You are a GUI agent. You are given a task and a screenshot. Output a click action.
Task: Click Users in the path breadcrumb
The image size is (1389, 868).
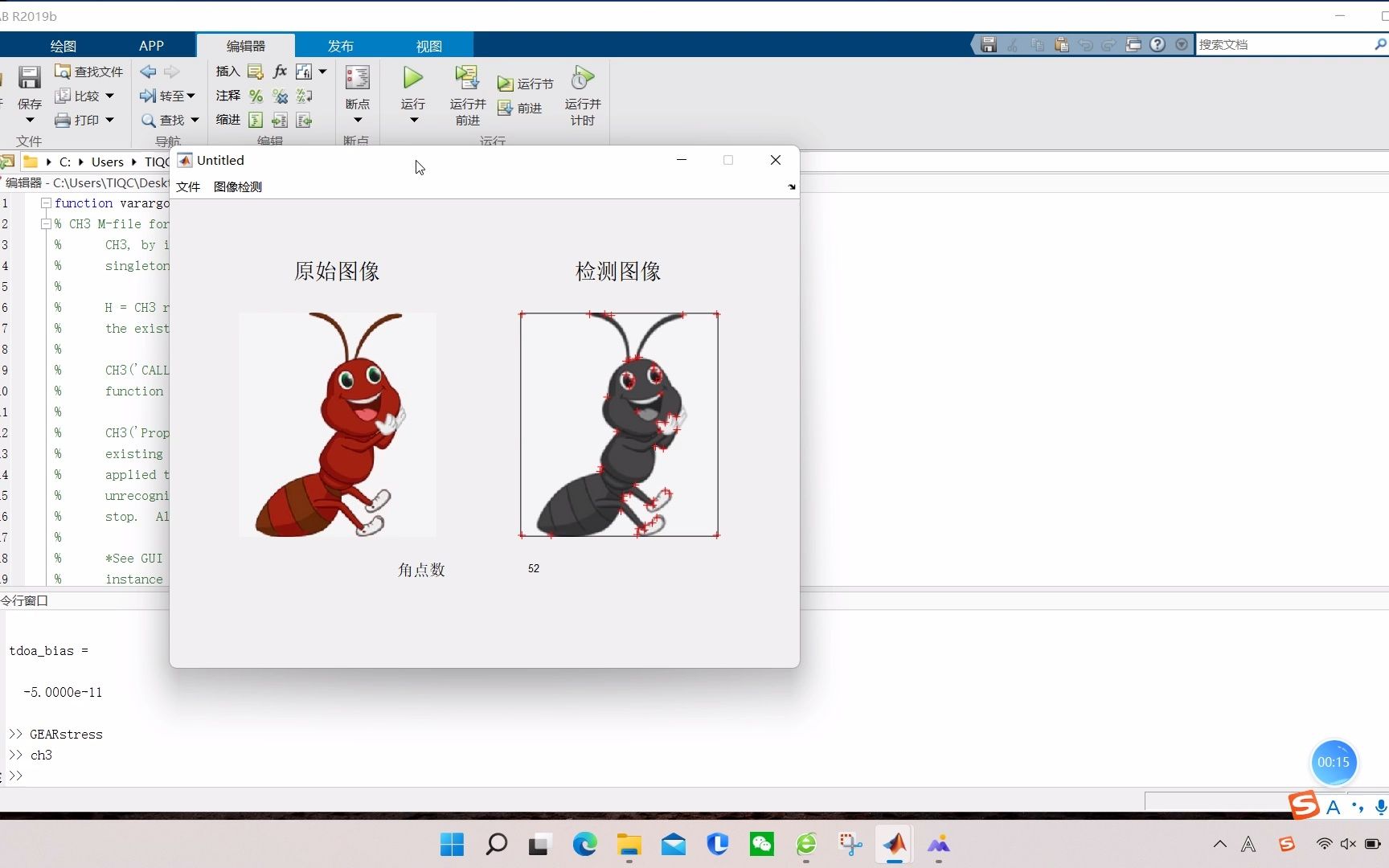(107, 162)
